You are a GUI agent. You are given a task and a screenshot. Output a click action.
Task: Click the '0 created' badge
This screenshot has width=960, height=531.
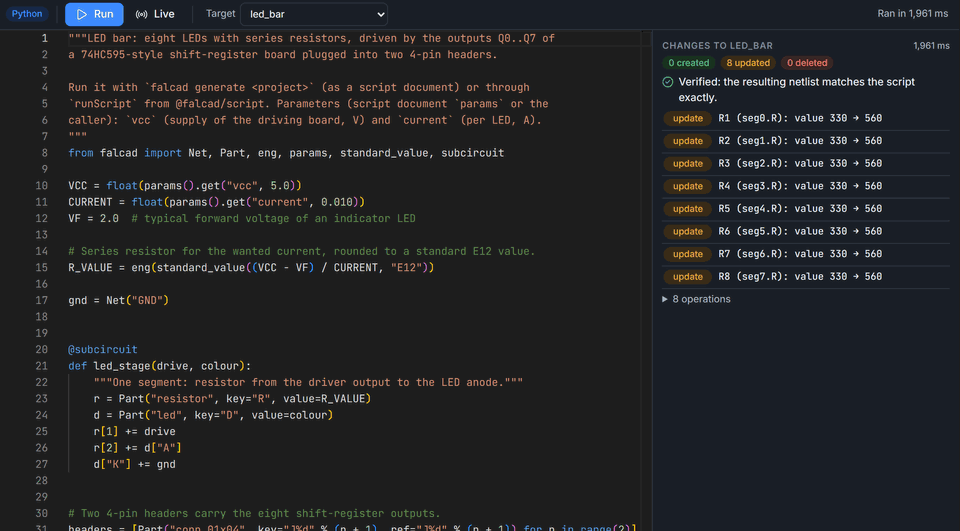pos(688,62)
